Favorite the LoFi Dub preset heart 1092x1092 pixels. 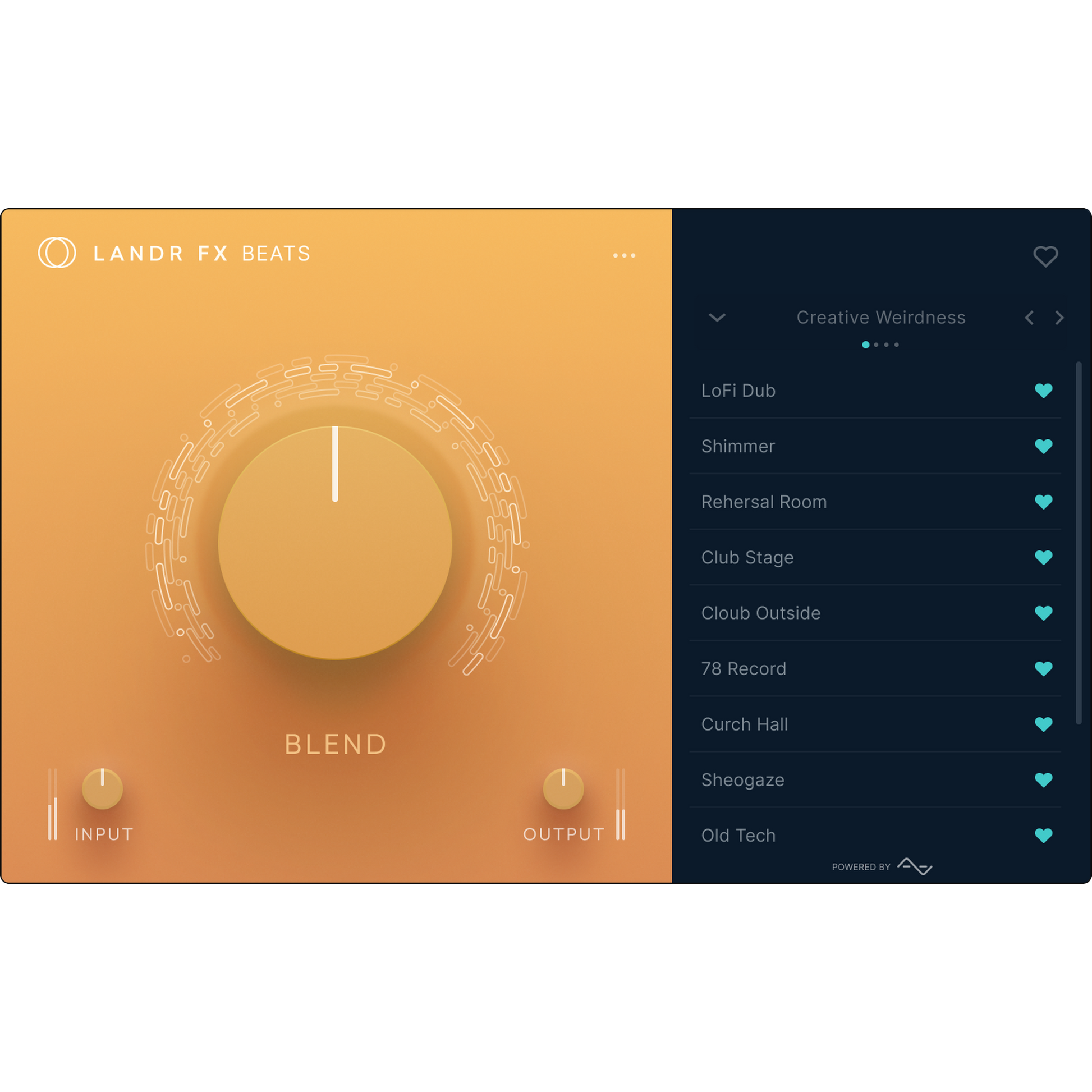tap(1044, 391)
